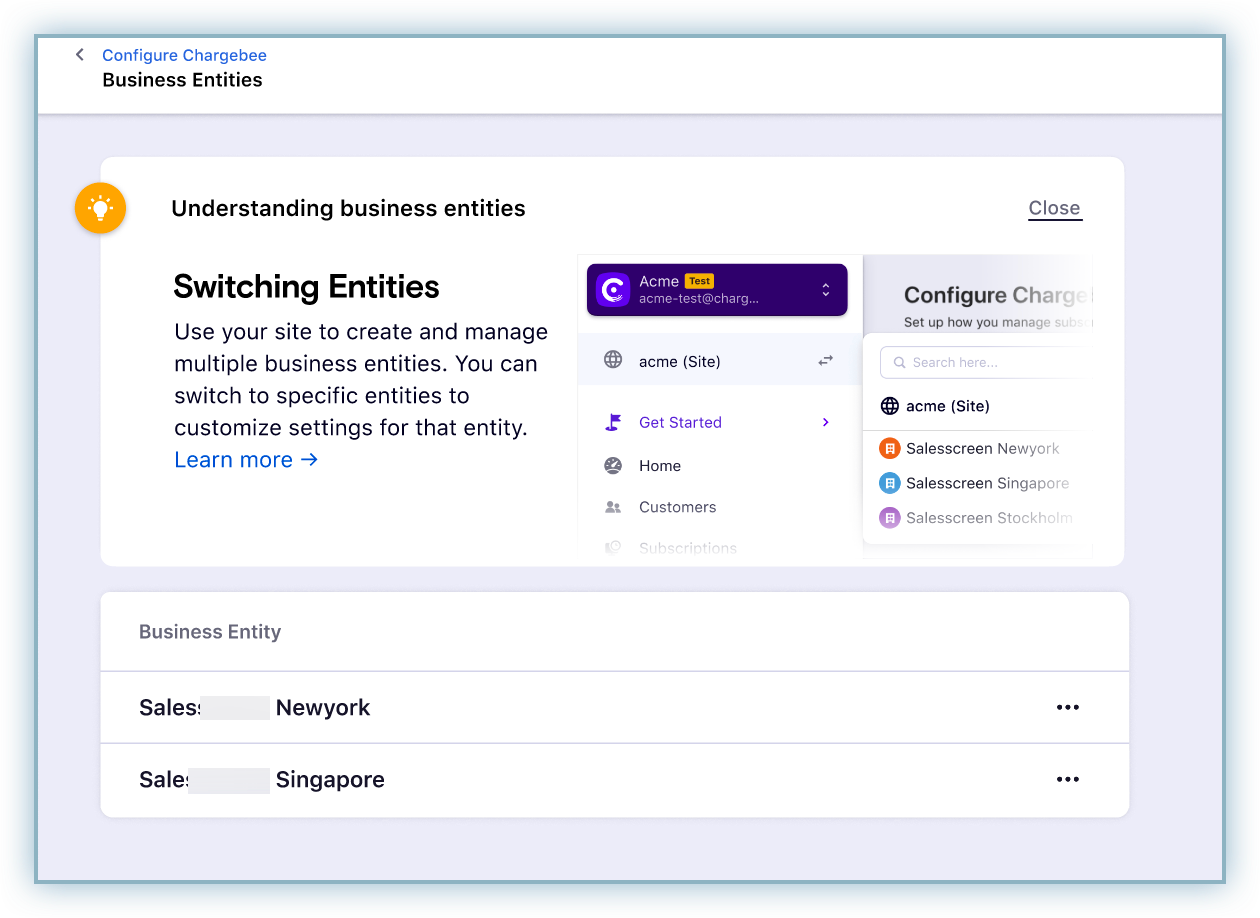Image resolution: width=1260 pixels, height=918 pixels.
Task: Close the Understanding business entities card
Action: (1055, 208)
